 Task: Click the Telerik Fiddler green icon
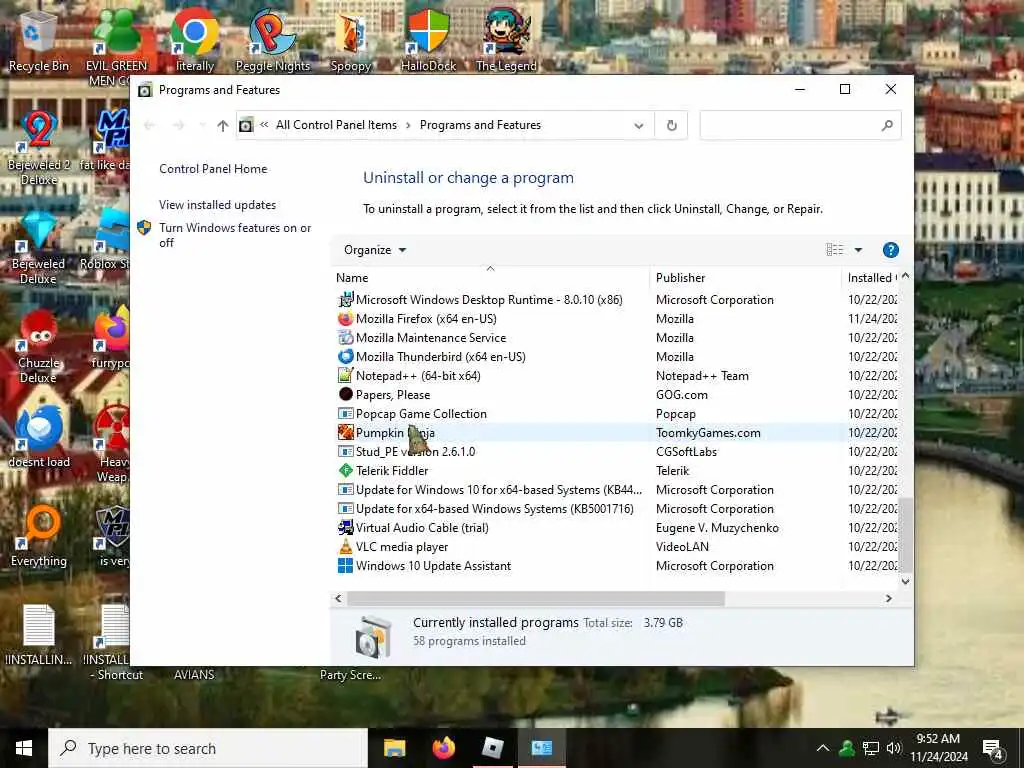point(345,470)
